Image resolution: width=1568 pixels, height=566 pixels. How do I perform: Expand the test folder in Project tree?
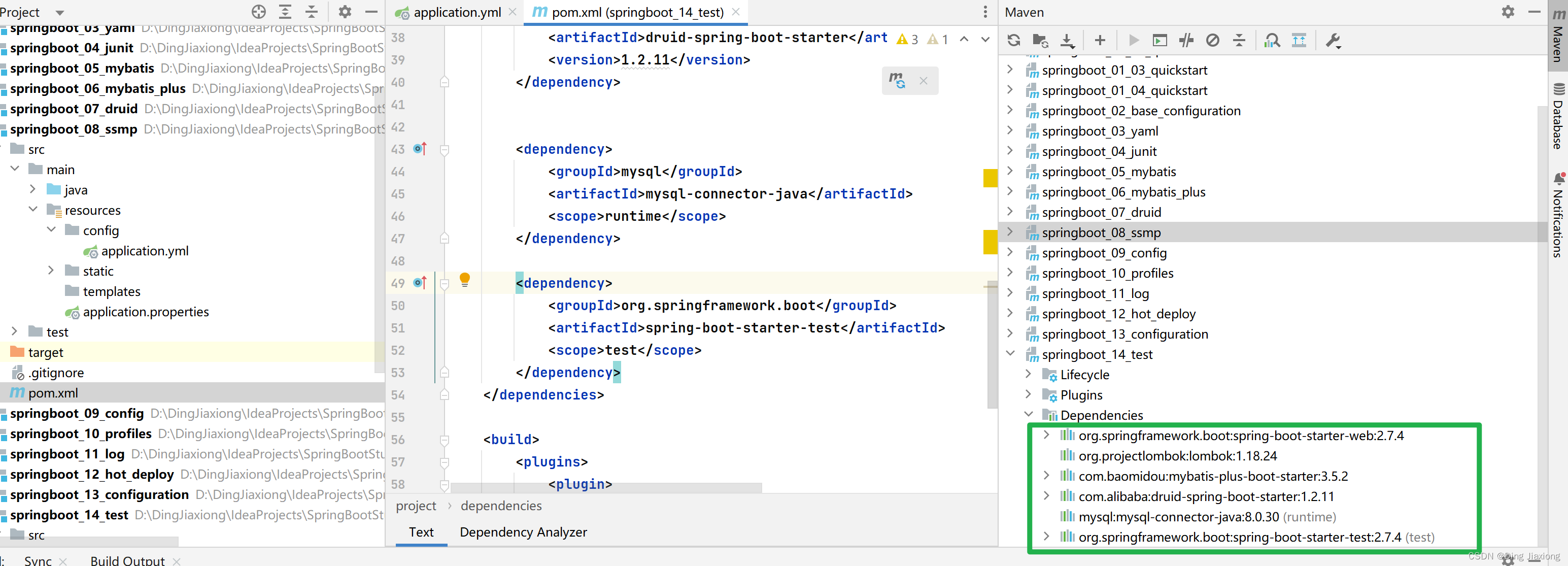(x=15, y=331)
